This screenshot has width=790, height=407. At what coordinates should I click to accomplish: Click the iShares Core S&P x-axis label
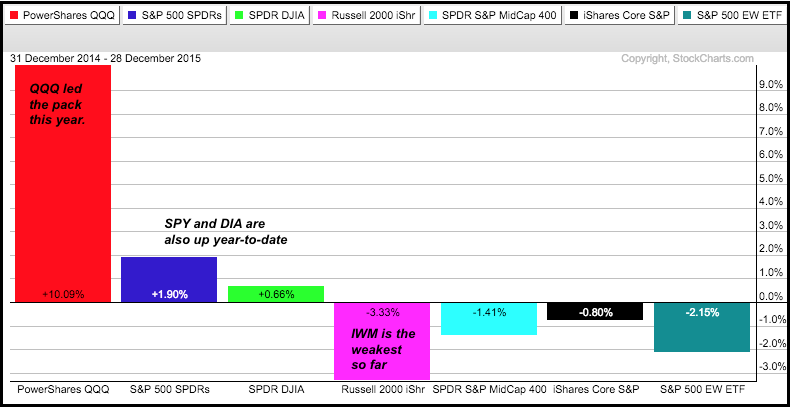click(597, 388)
